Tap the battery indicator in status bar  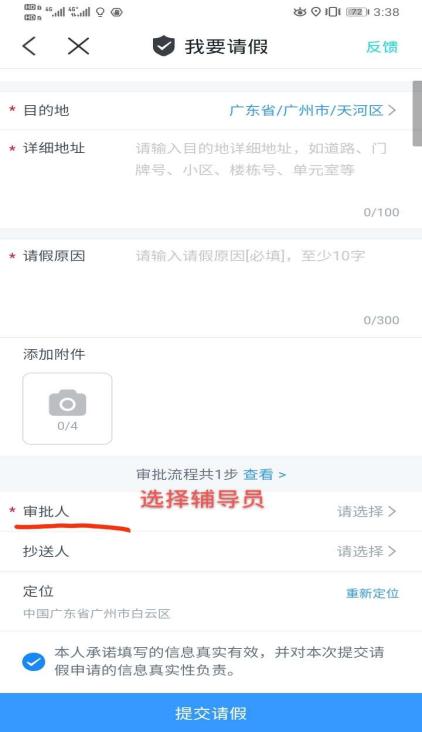pyautogui.click(x=357, y=12)
